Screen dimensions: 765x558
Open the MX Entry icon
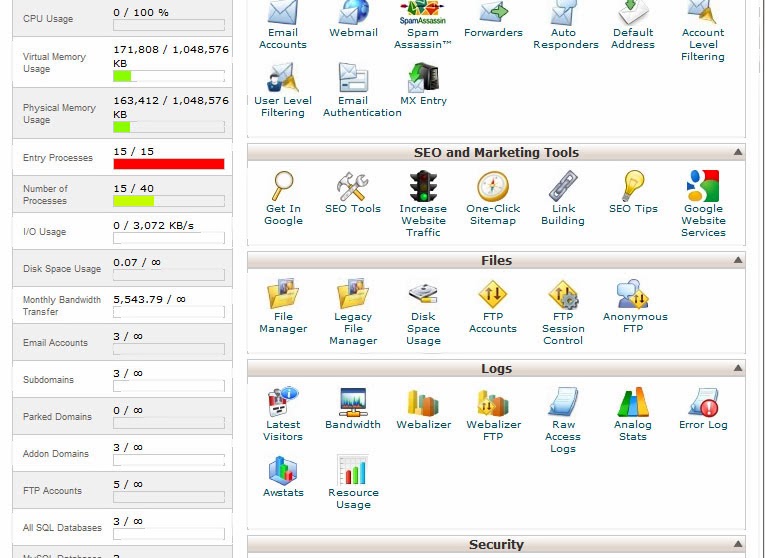coord(423,78)
